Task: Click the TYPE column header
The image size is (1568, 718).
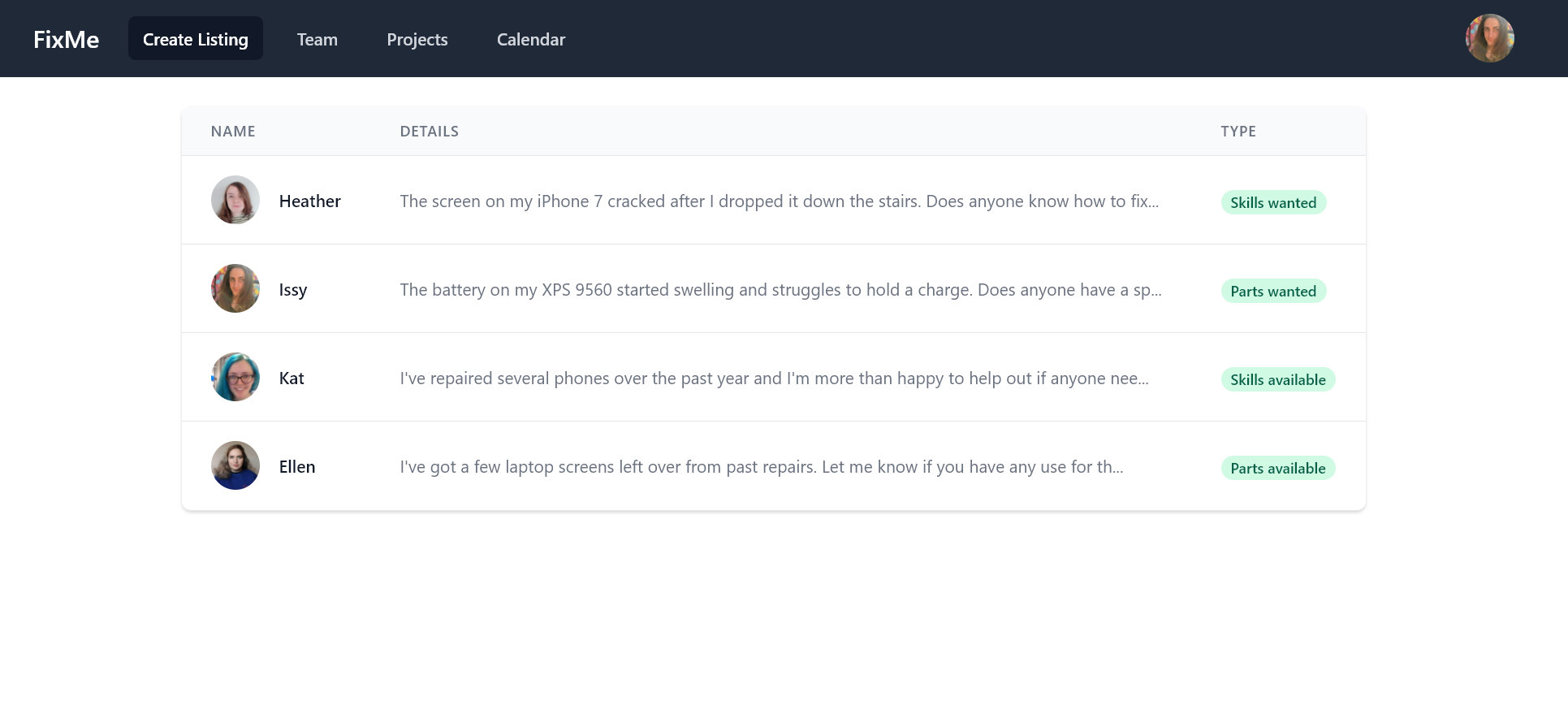Action: tap(1238, 132)
